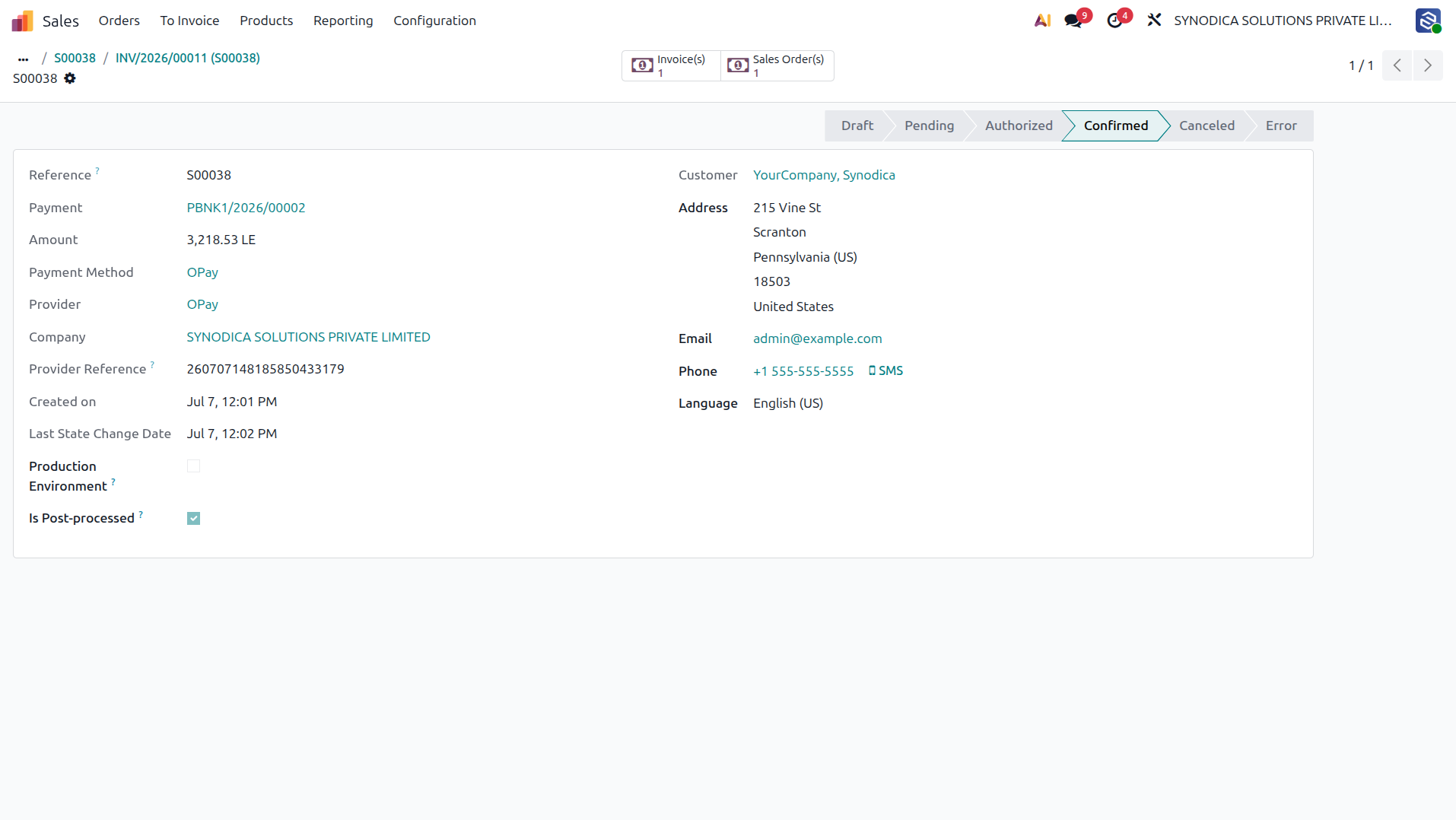Open the OPay provider link
Image resolution: width=1456 pixels, height=820 pixels.
202,304
